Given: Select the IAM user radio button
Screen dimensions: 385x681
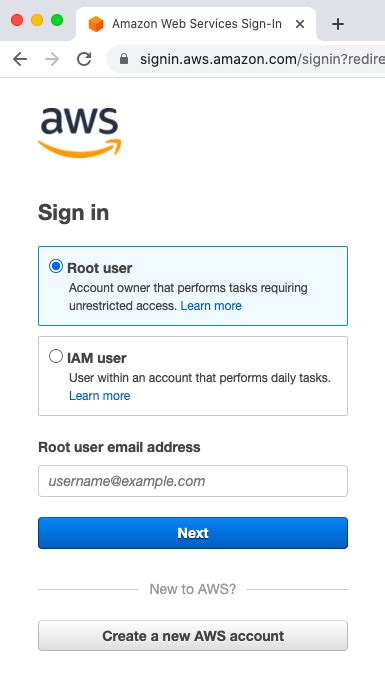Looking at the screenshot, I should pyautogui.click(x=56, y=356).
